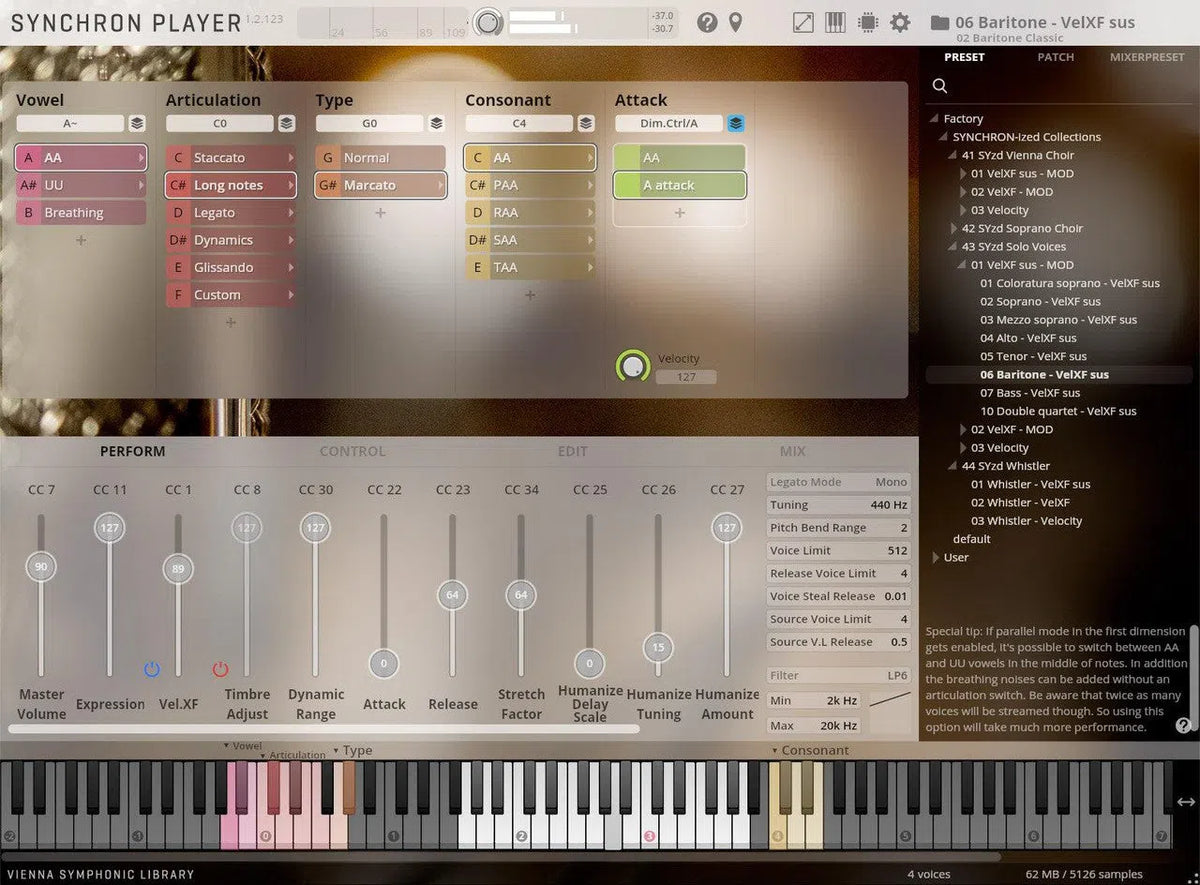This screenshot has width=1200, height=885.
Task: Open the Synchron Player settings gear
Action: pyautogui.click(x=899, y=21)
